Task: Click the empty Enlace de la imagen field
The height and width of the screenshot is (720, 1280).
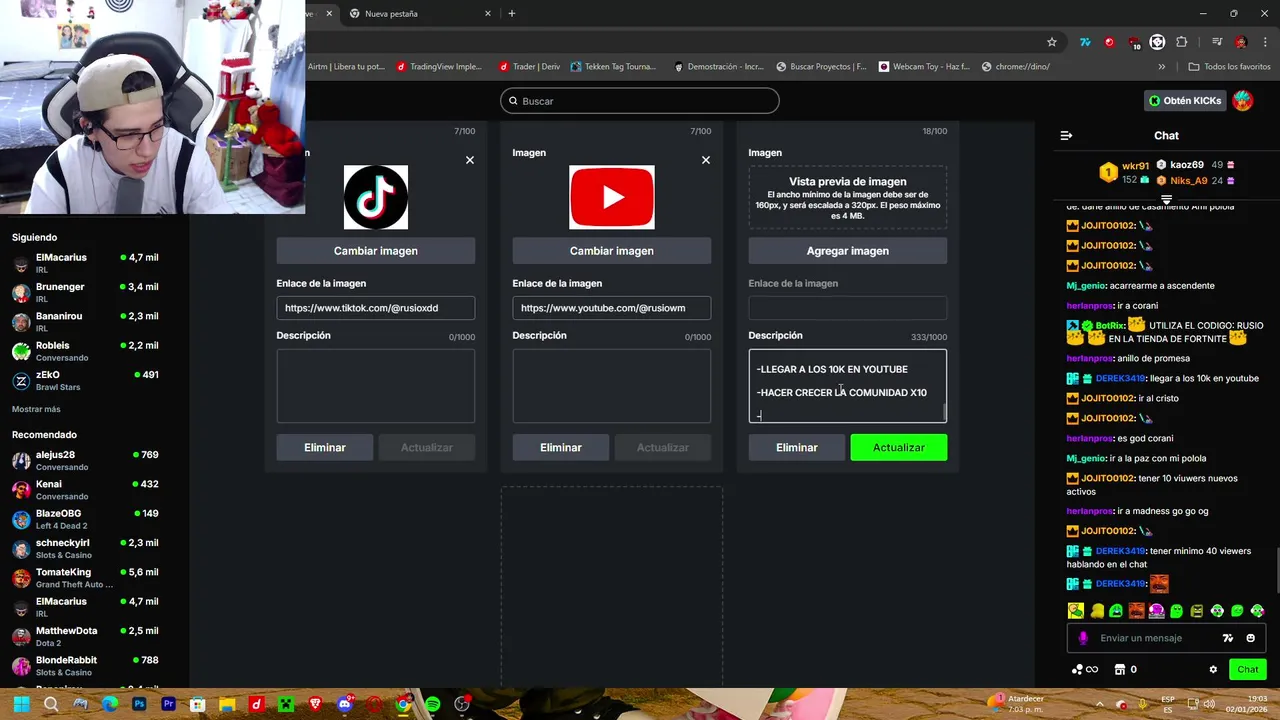Action: 848,308
